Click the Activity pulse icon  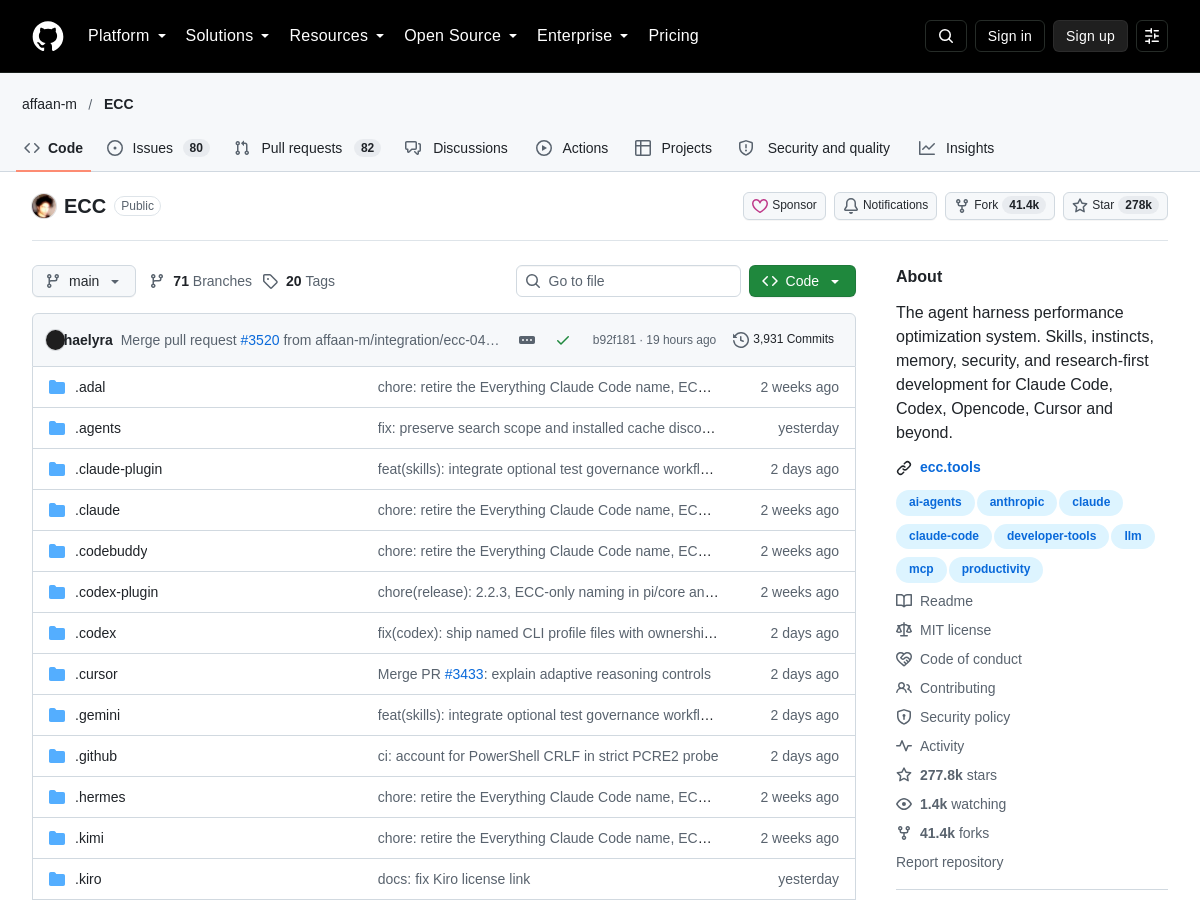coord(904,746)
